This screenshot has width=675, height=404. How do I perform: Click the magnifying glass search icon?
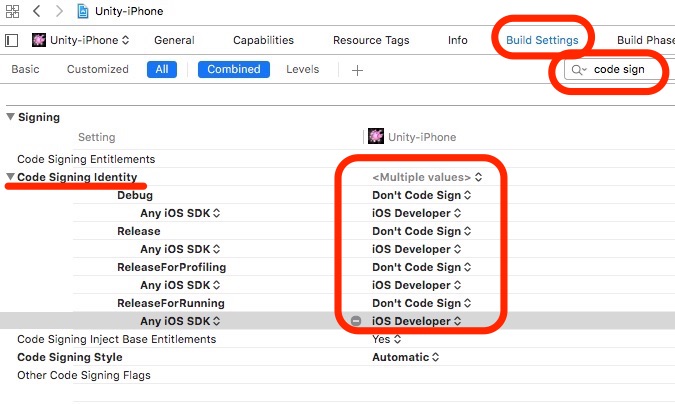[x=577, y=70]
